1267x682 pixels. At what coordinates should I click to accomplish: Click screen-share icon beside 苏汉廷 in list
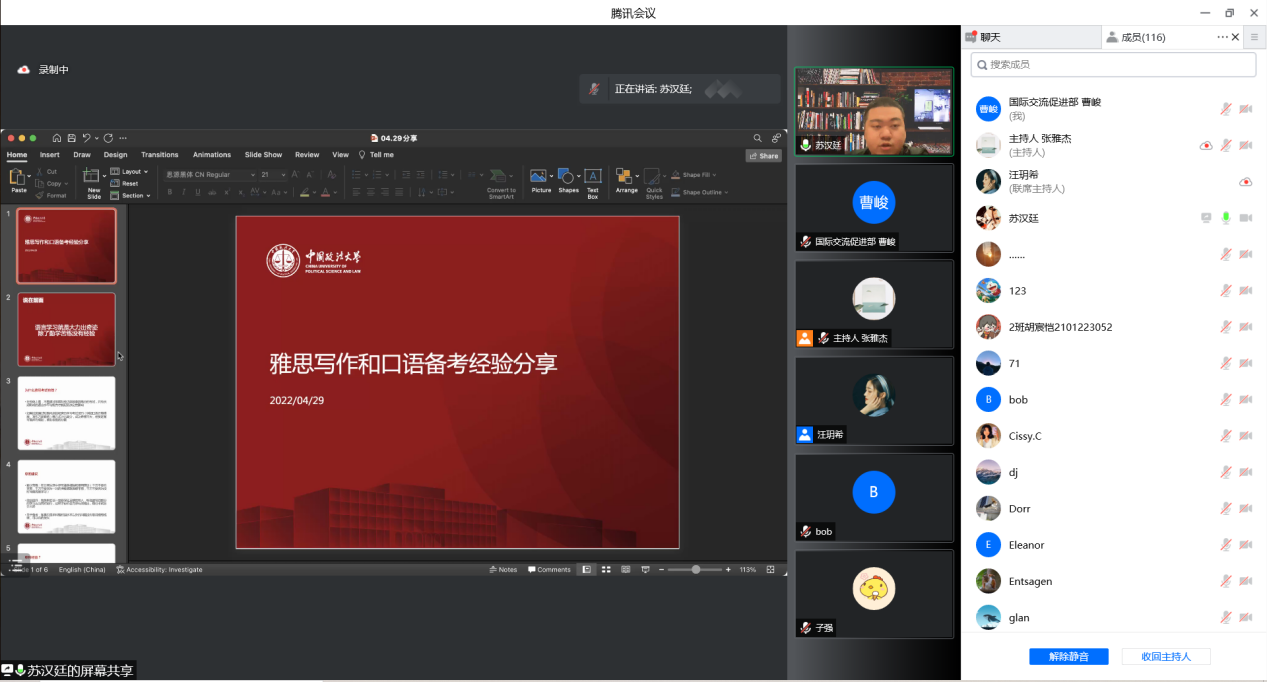1206,218
